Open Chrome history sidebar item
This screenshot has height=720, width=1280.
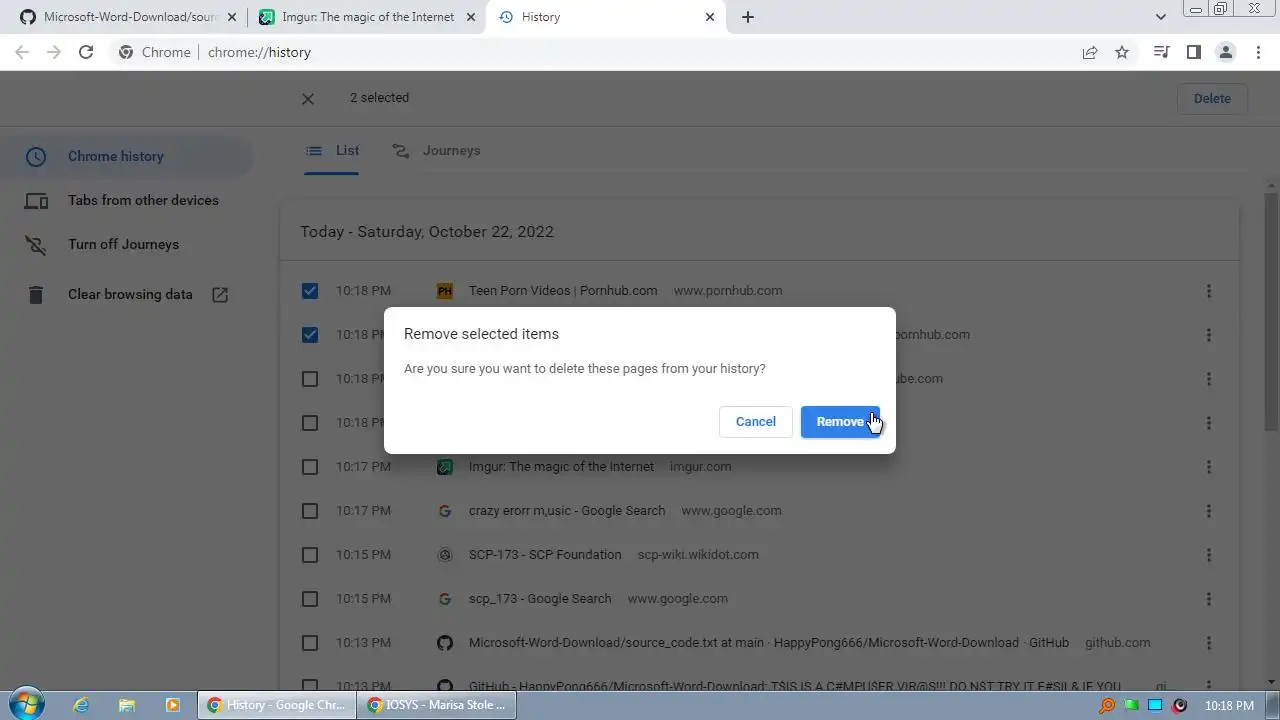click(x=126, y=156)
